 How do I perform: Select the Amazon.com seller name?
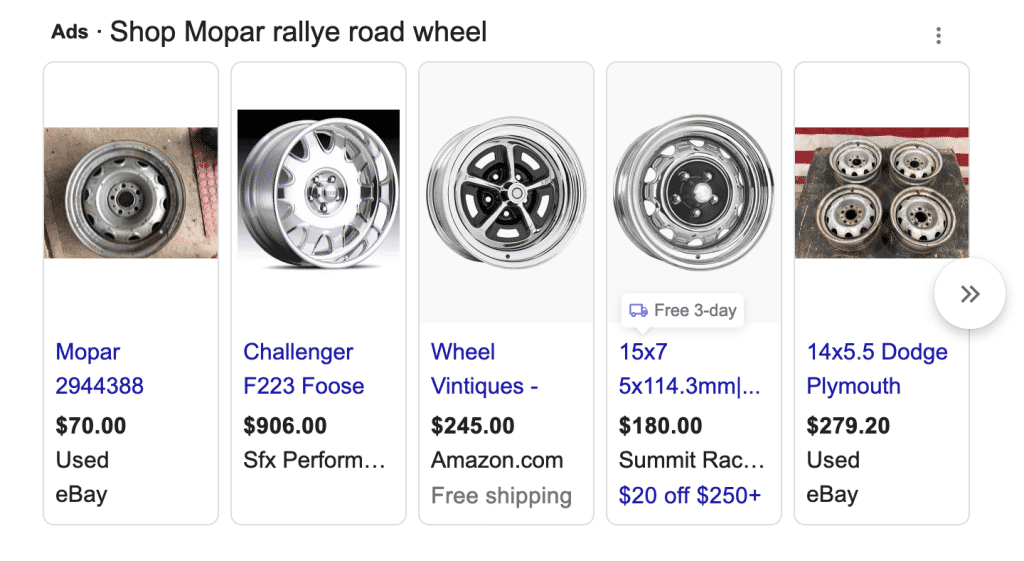click(497, 460)
